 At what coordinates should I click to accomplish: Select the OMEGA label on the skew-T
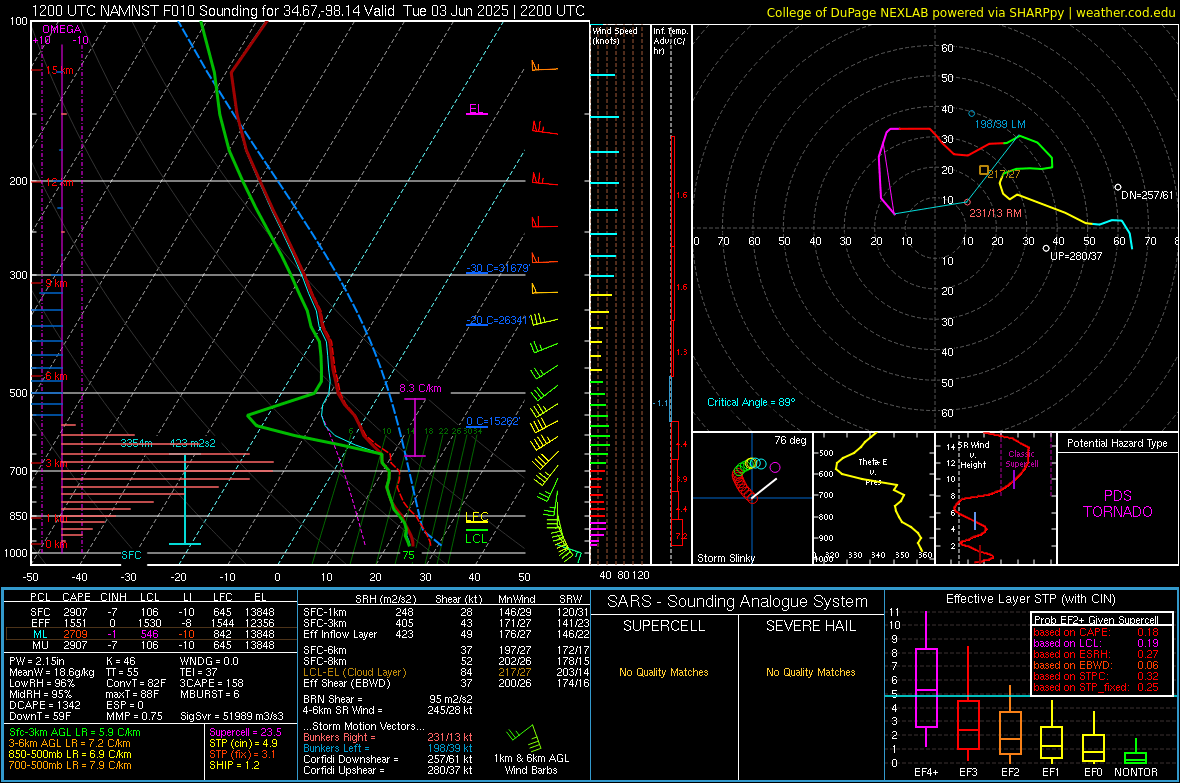tap(62, 29)
